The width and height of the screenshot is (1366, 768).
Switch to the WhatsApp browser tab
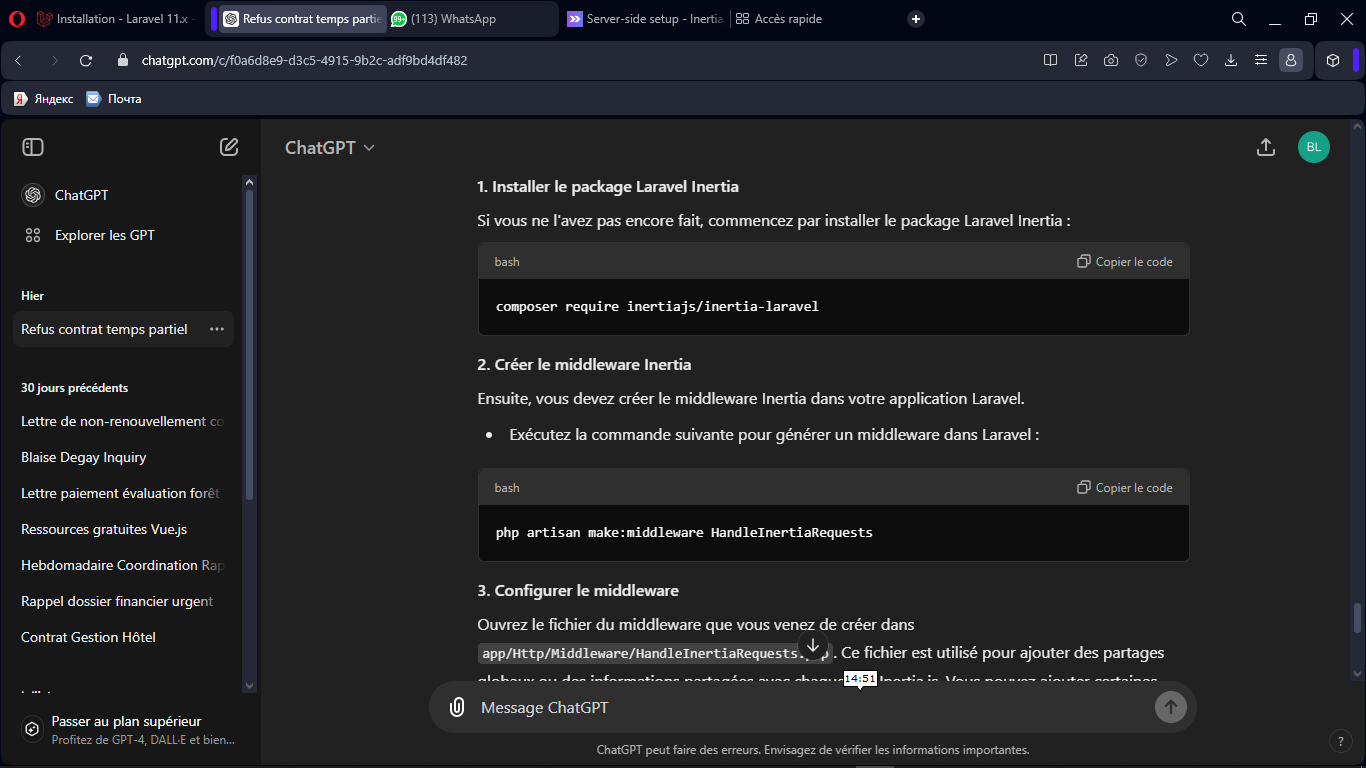point(455,19)
